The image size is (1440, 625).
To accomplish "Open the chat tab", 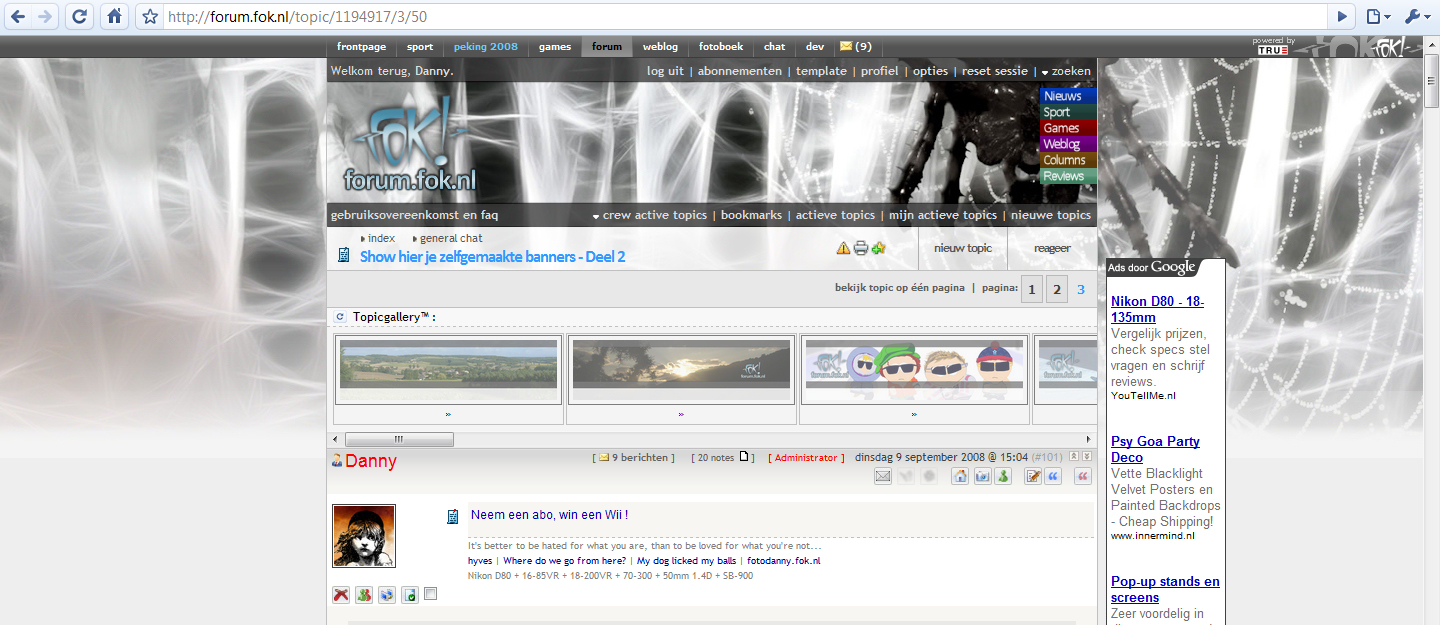I will [x=774, y=47].
